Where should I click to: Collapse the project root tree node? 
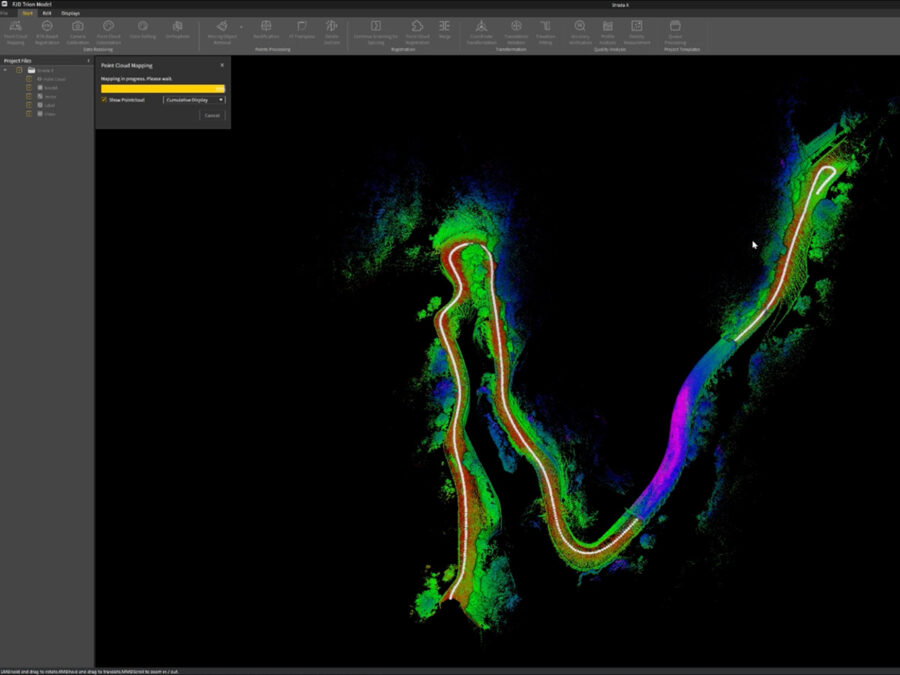(x=6, y=70)
